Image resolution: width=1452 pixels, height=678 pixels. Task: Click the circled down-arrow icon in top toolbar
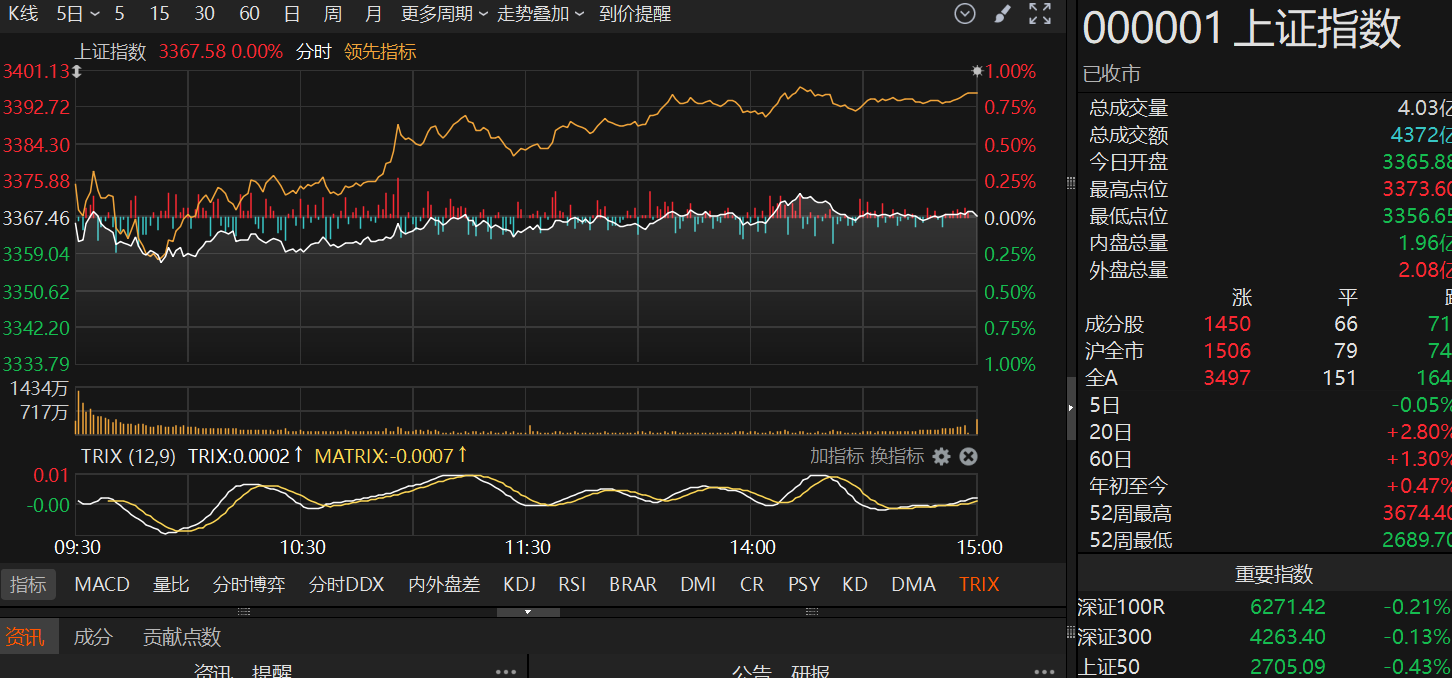tap(964, 14)
